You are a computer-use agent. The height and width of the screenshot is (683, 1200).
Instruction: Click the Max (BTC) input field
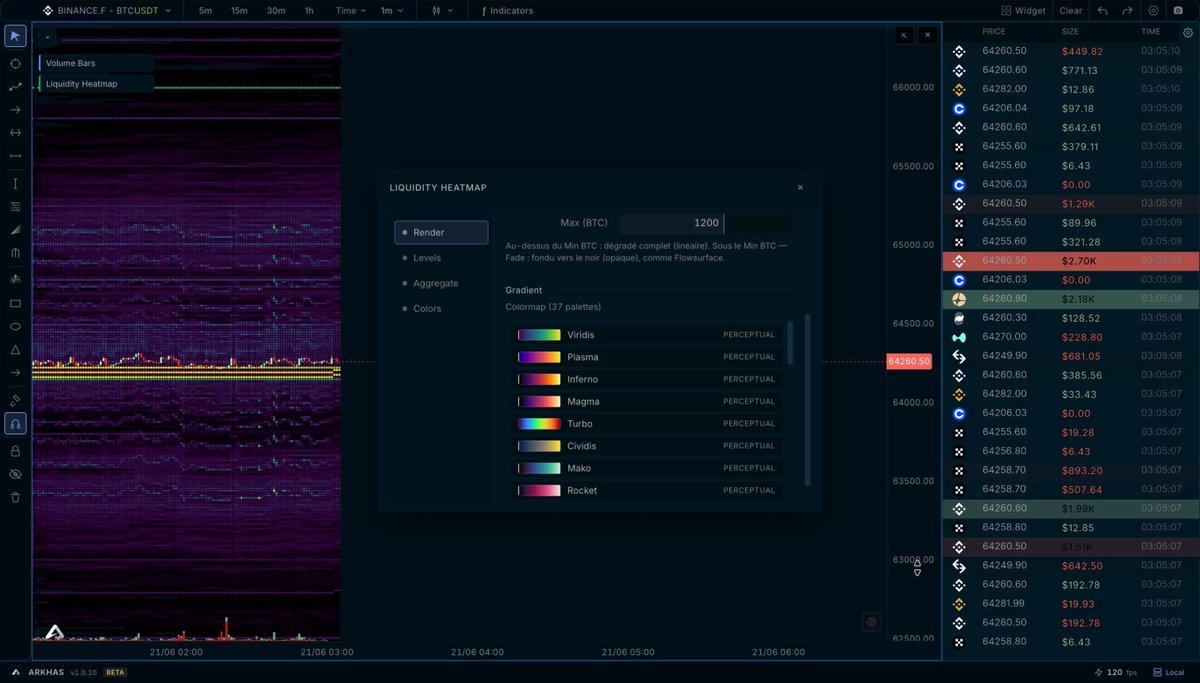[x=706, y=223]
